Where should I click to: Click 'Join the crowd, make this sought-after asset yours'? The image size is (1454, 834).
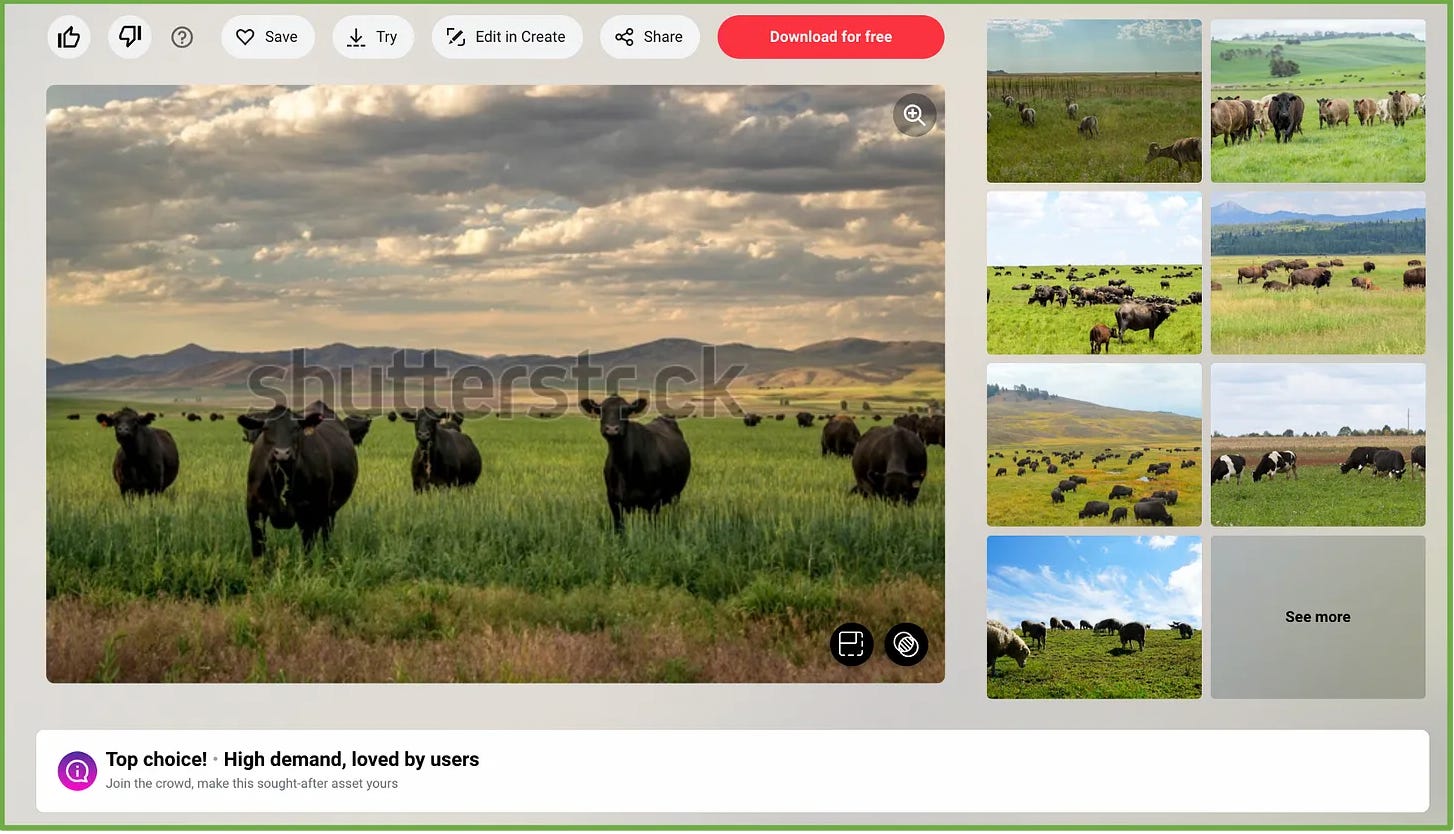[x=252, y=784]
